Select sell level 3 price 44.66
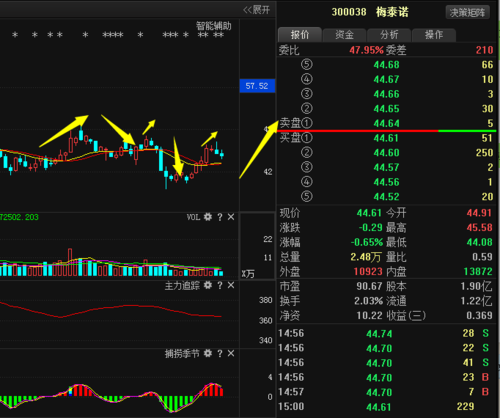 click(x=387, y=94)
